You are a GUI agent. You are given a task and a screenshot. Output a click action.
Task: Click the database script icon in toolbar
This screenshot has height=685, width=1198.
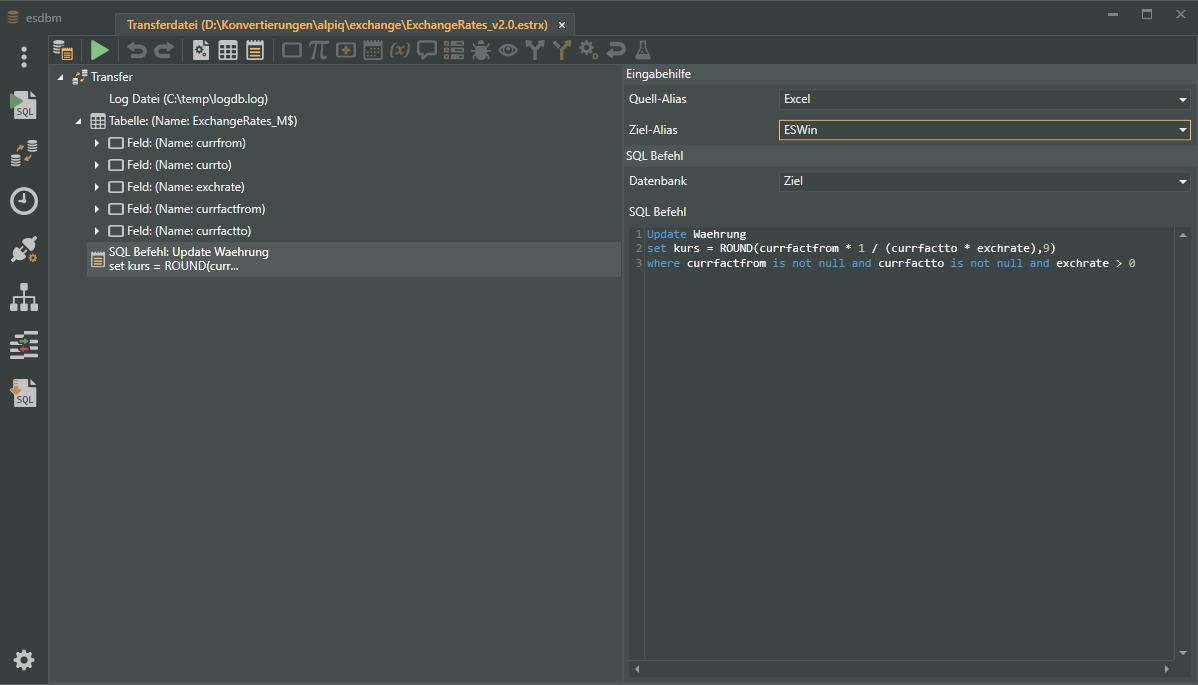(x=63, y=50)
